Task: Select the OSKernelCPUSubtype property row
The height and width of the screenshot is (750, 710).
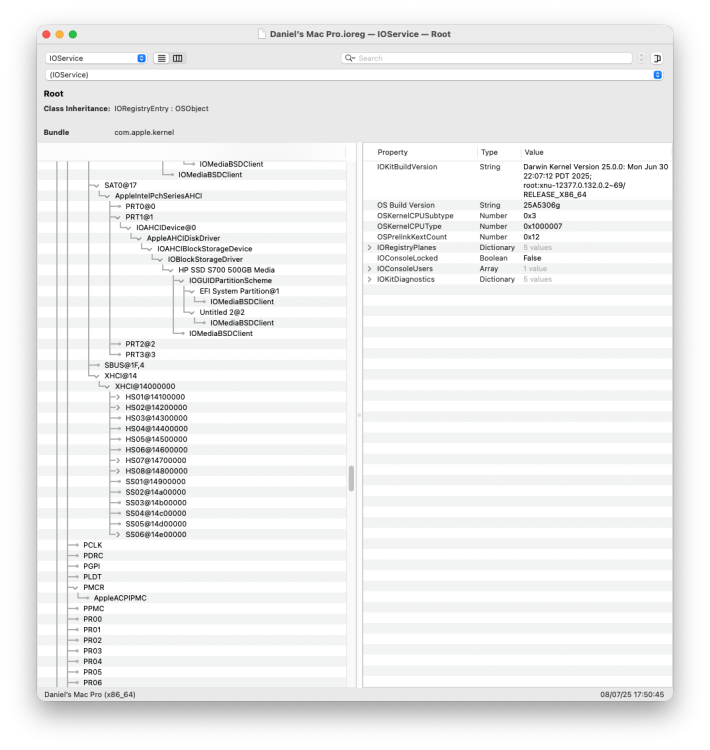Action: point(518,216)
